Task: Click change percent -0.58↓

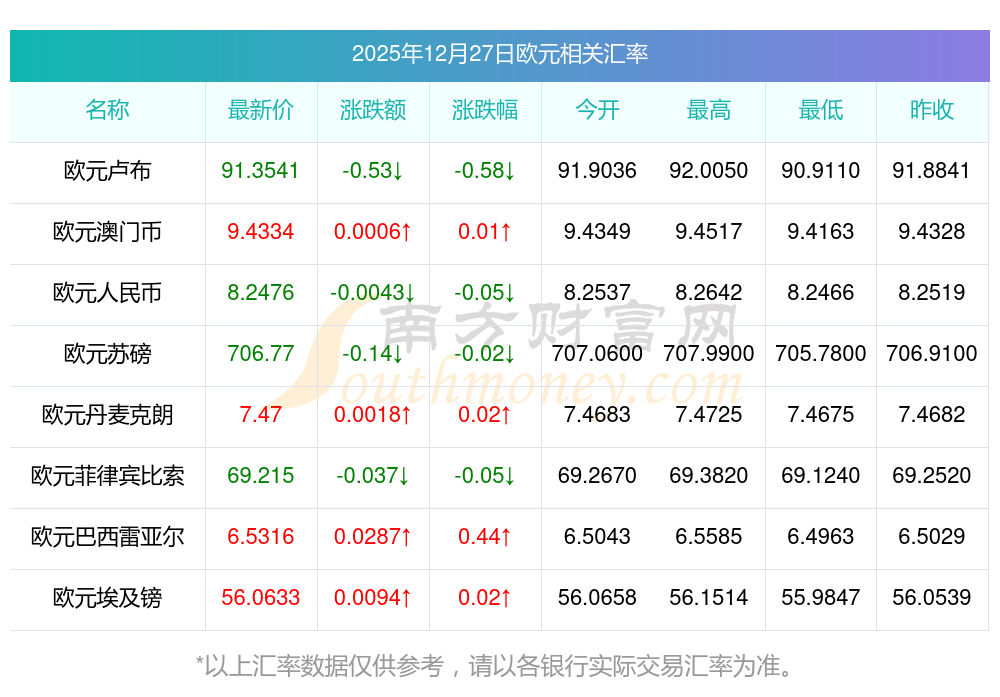Action: coord(485,170)
